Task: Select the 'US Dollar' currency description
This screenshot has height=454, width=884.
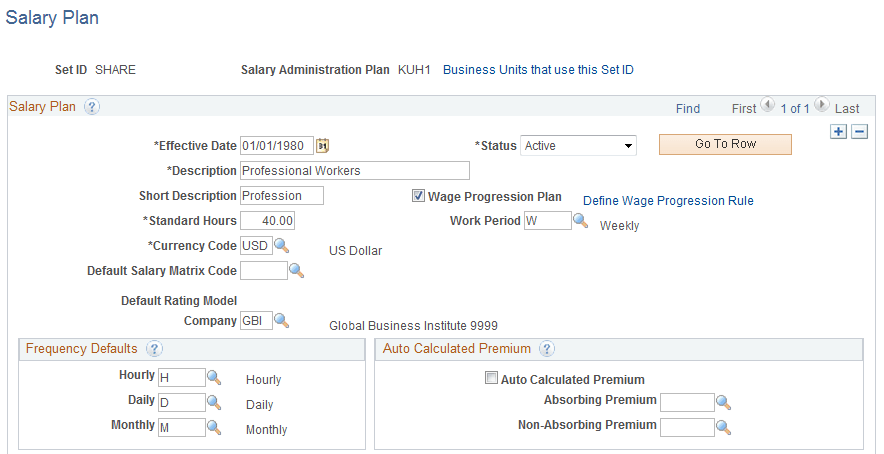Action: pyautogui.click(x=356, y=250)
